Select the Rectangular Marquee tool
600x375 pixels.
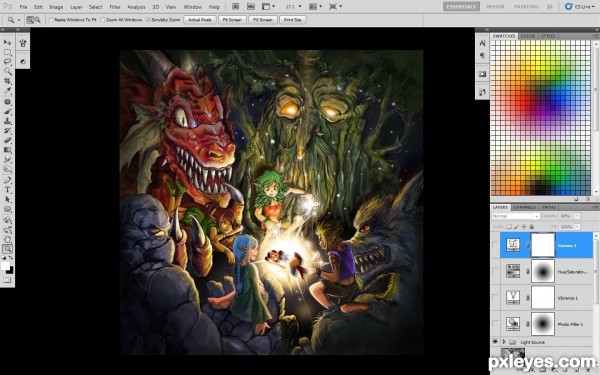pos(7,52)
